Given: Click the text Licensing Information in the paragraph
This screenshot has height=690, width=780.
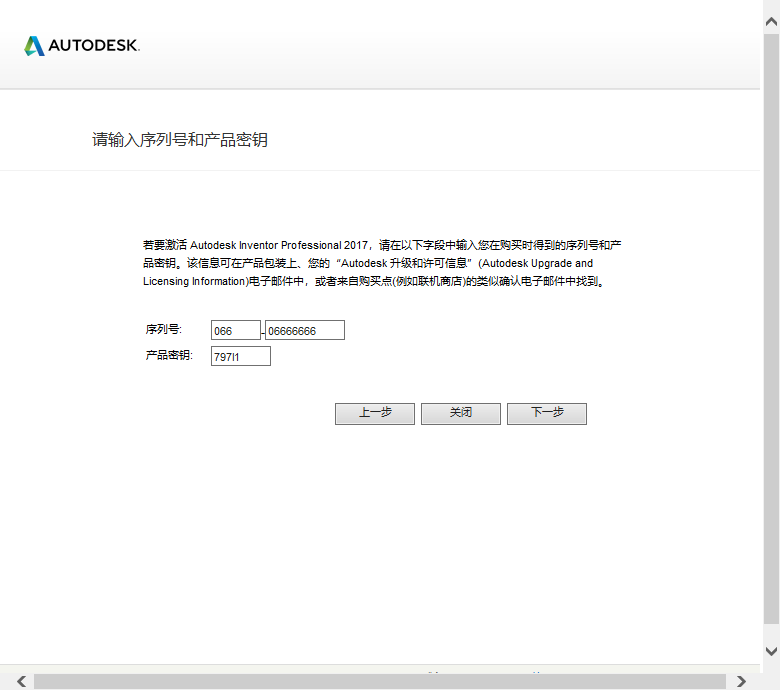Looking at the screenshot, I should click(195, 281).
